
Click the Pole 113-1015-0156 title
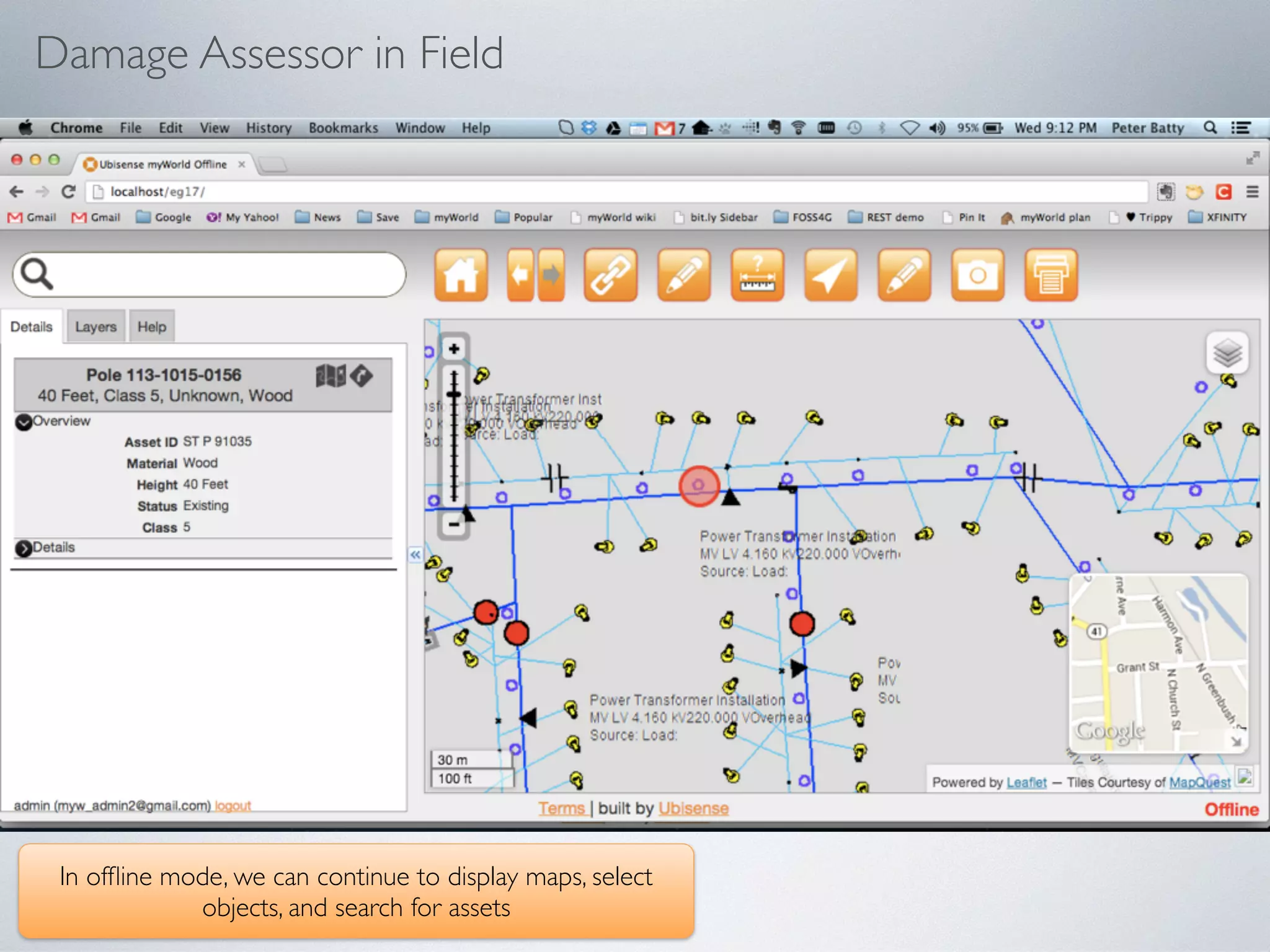[164, 375]
